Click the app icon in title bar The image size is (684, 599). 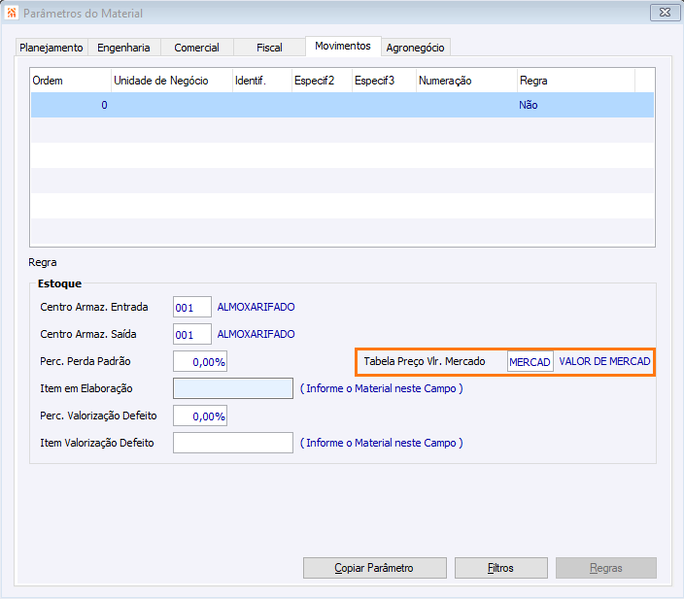11,13
